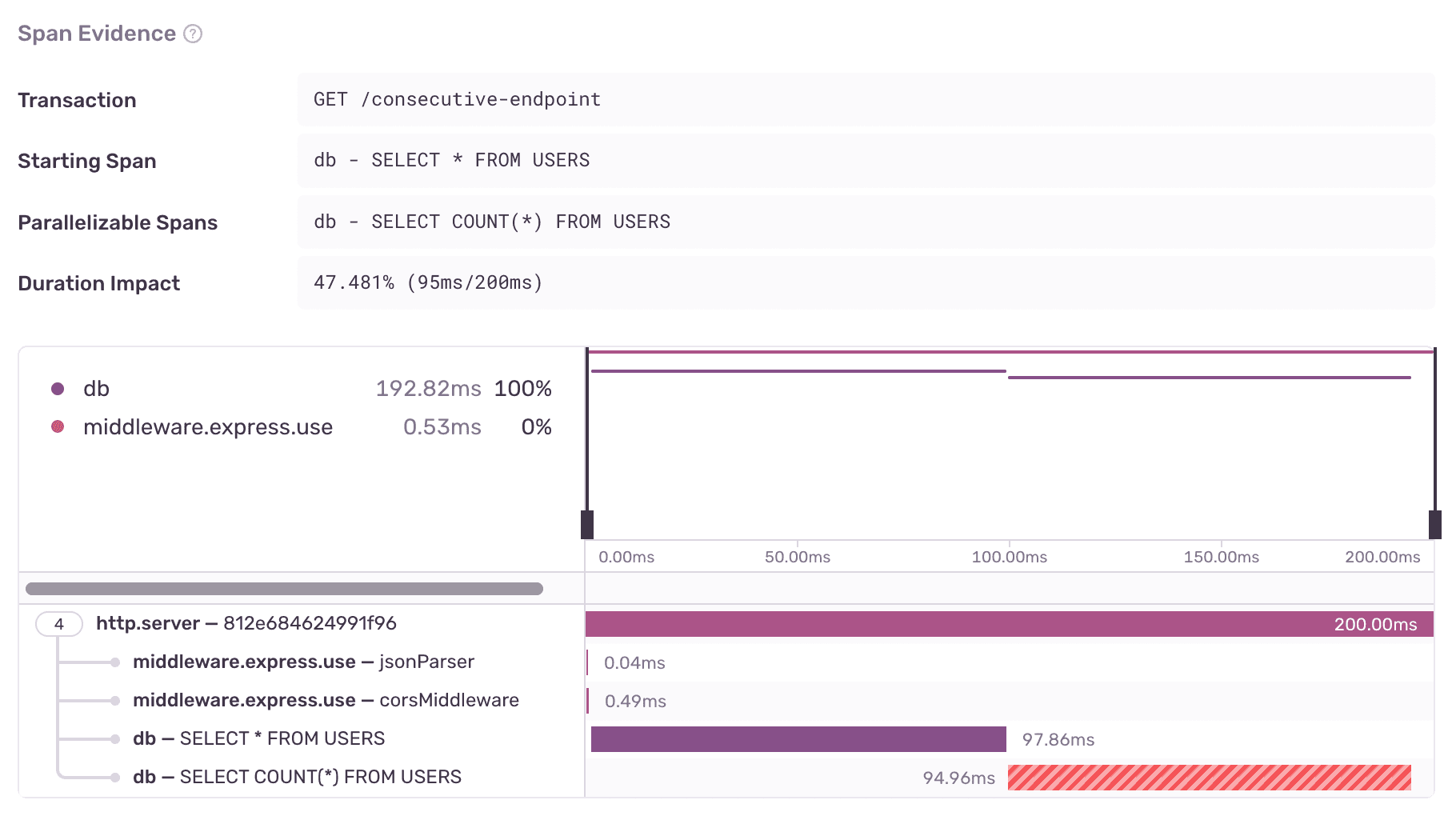1456x816 pixels.
Task: Click the Span Evidence help question mark icon
Action: pos(193,34)
